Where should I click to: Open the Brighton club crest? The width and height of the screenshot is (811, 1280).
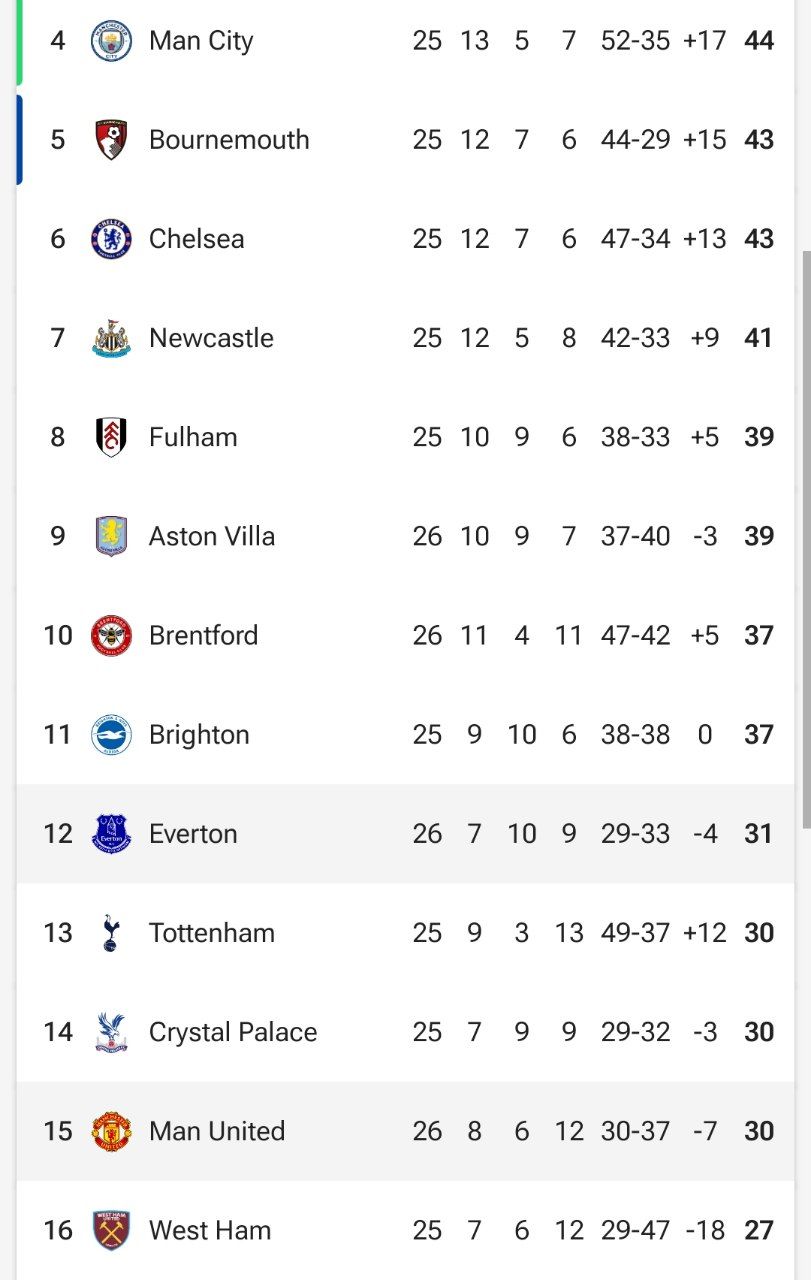click(x=111, y=734)
